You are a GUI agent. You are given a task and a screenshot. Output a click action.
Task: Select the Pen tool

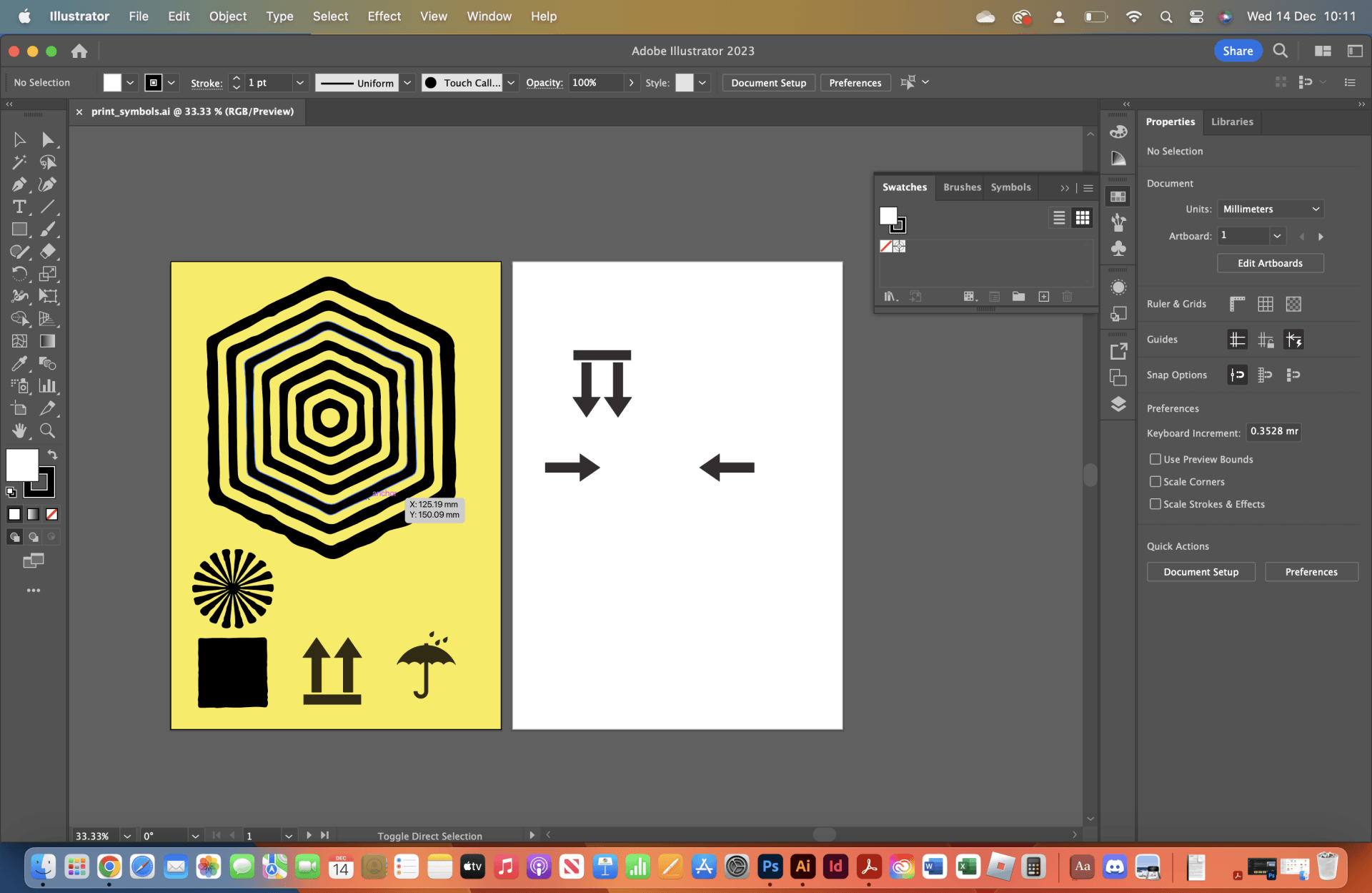[x=19, y=184]
